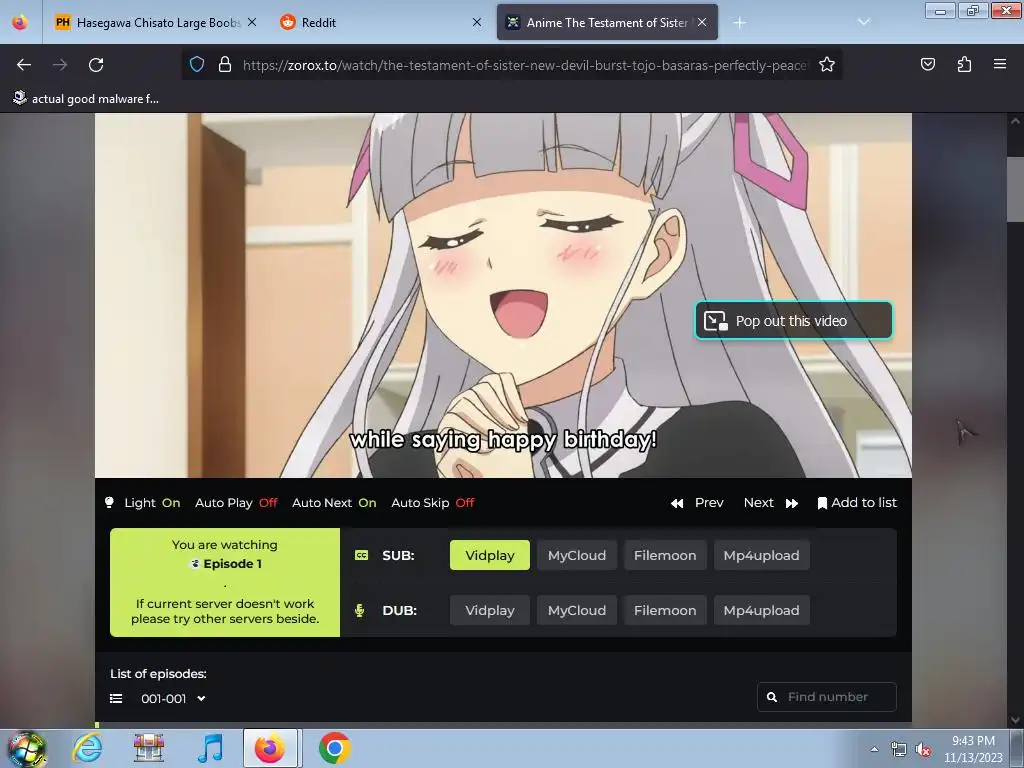1024x768 pixels.
Task: Click the episode list view icon
Action: [x=116, y=699]
